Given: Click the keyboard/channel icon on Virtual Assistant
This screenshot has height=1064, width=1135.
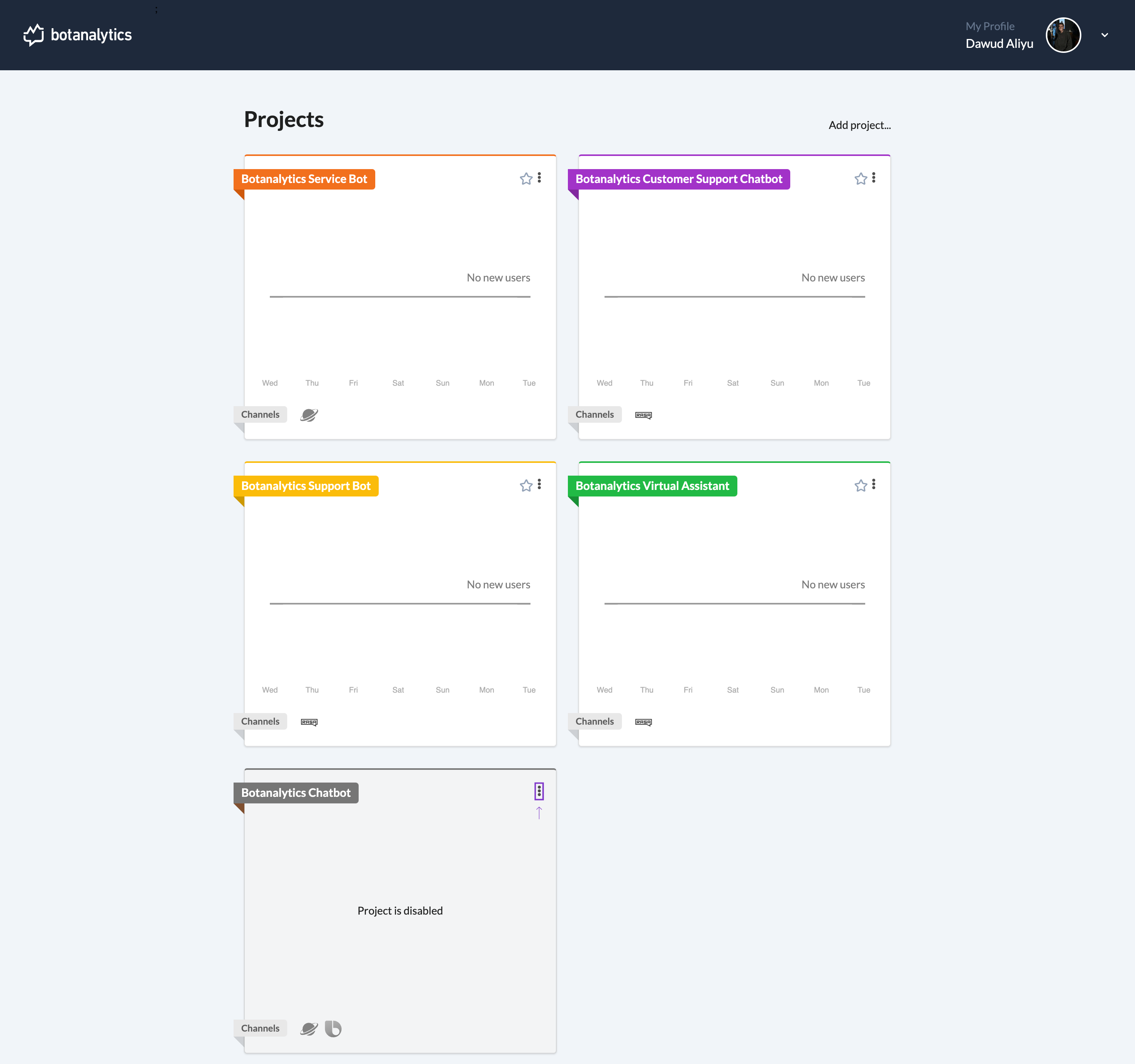Looking at the screenshot, I should pos(644,721).
